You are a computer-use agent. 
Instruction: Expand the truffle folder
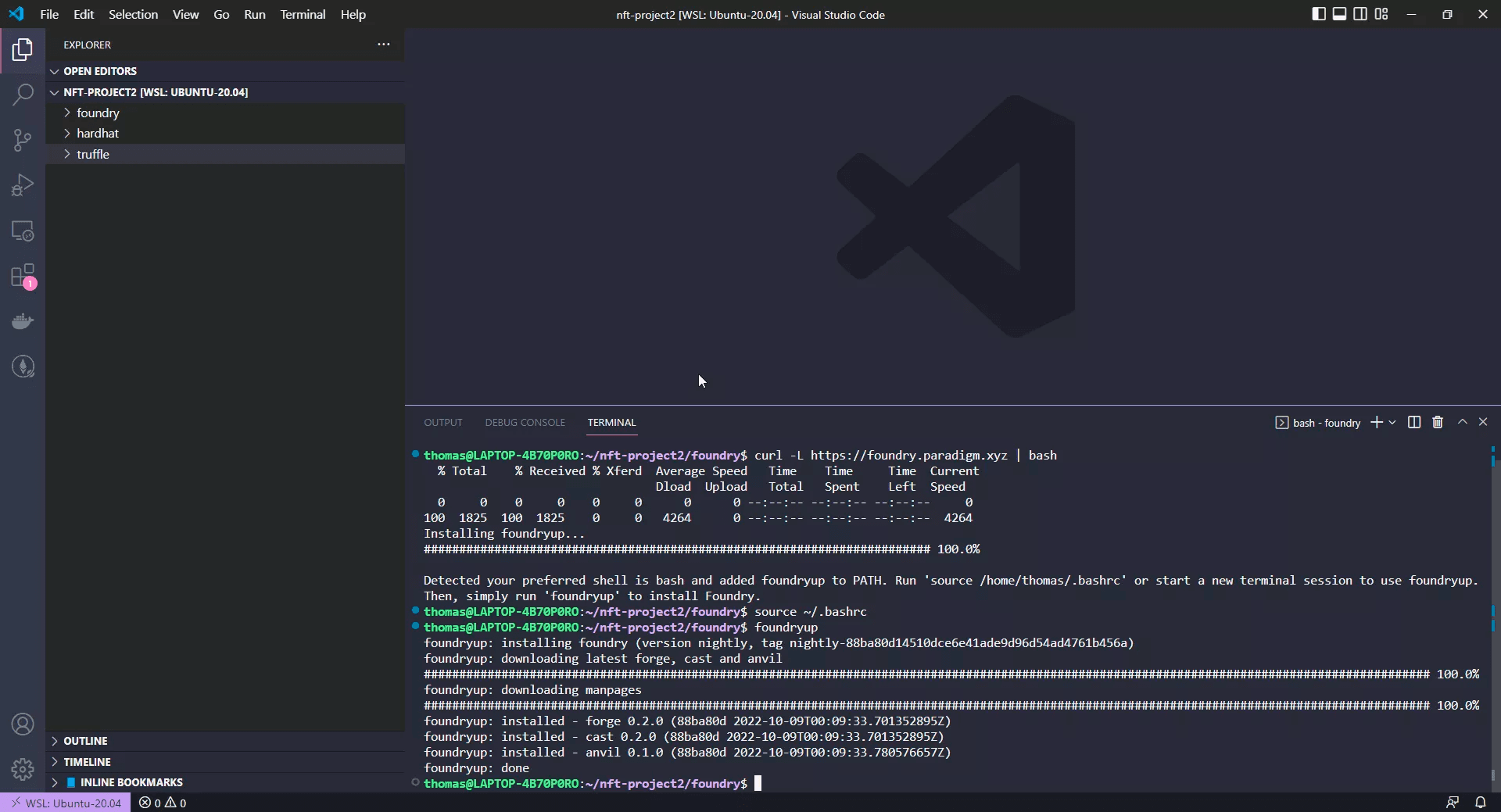pyautogui.click(x=225, y=154)
